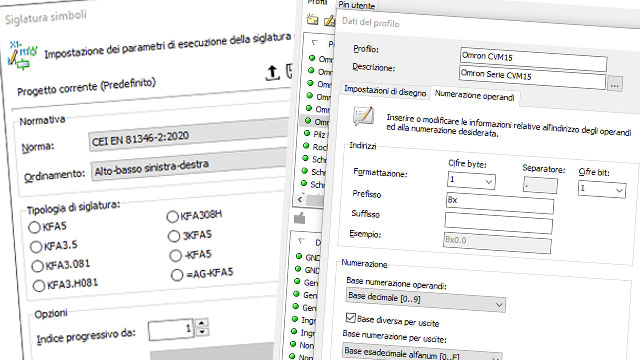Expand the Base numerazione per uscite dropdown
640x360 pixels.
[x=422, y=353]
